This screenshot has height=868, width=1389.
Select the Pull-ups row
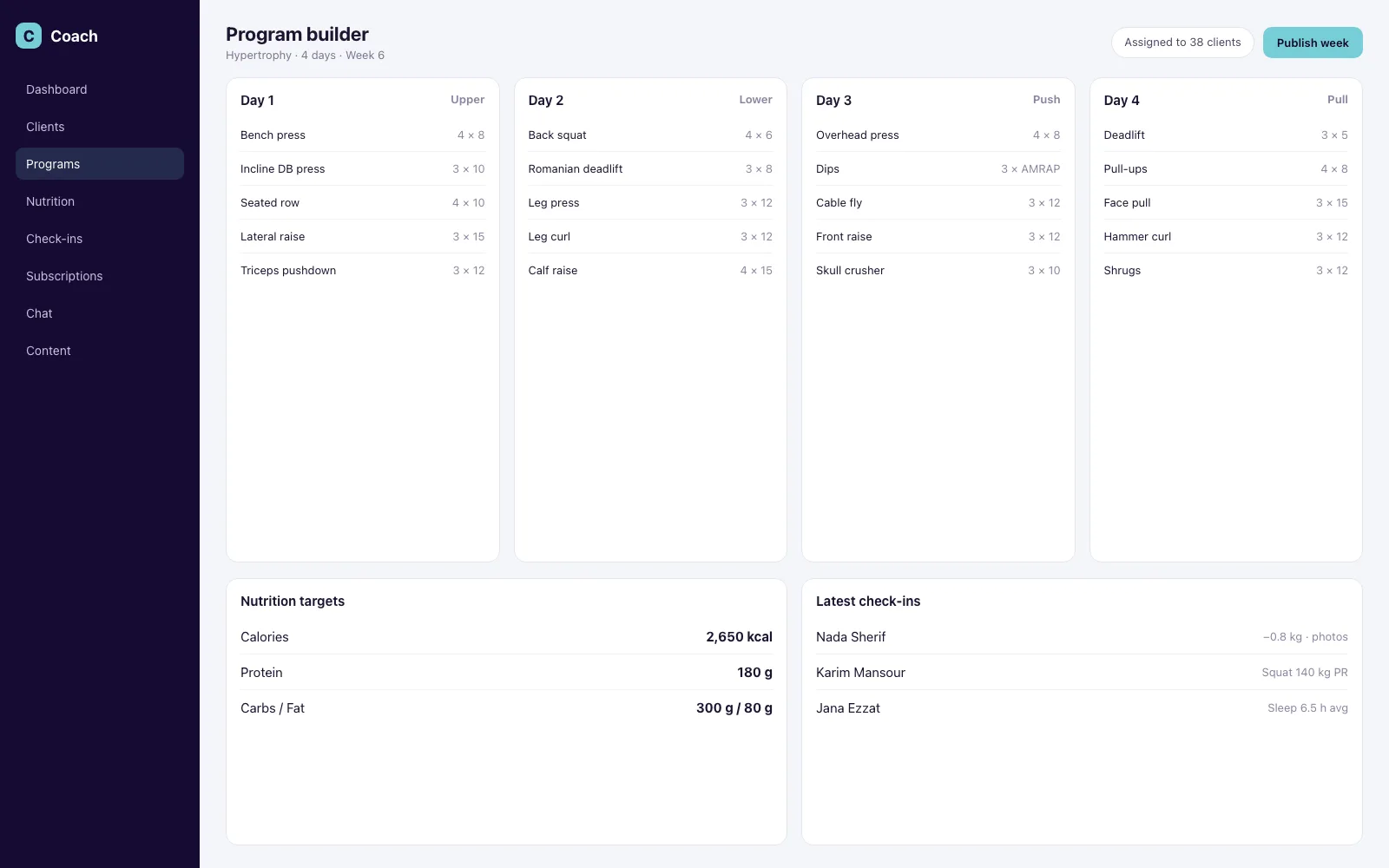1226,169
